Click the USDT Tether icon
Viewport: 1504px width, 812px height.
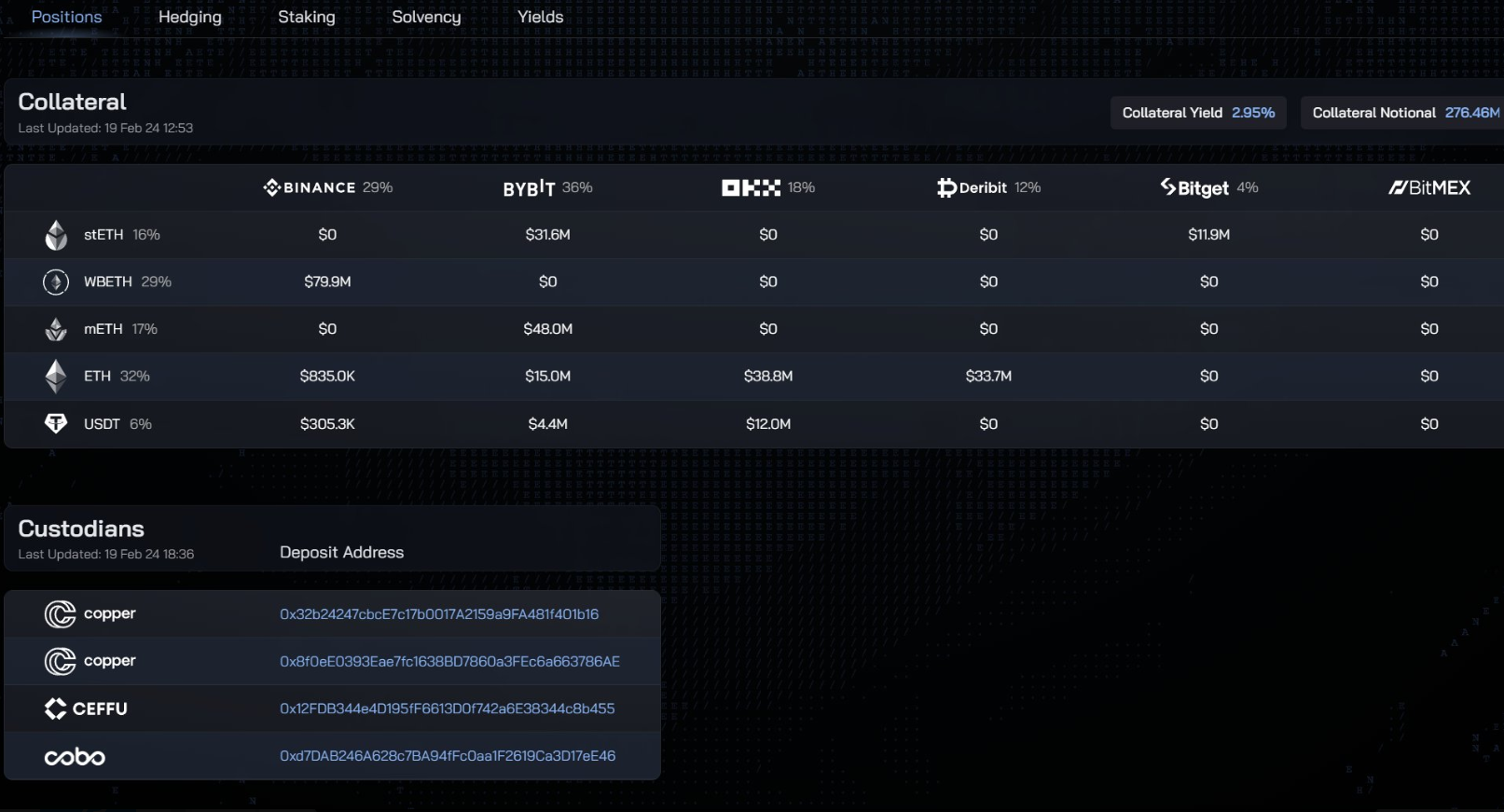tap(56, 423)
